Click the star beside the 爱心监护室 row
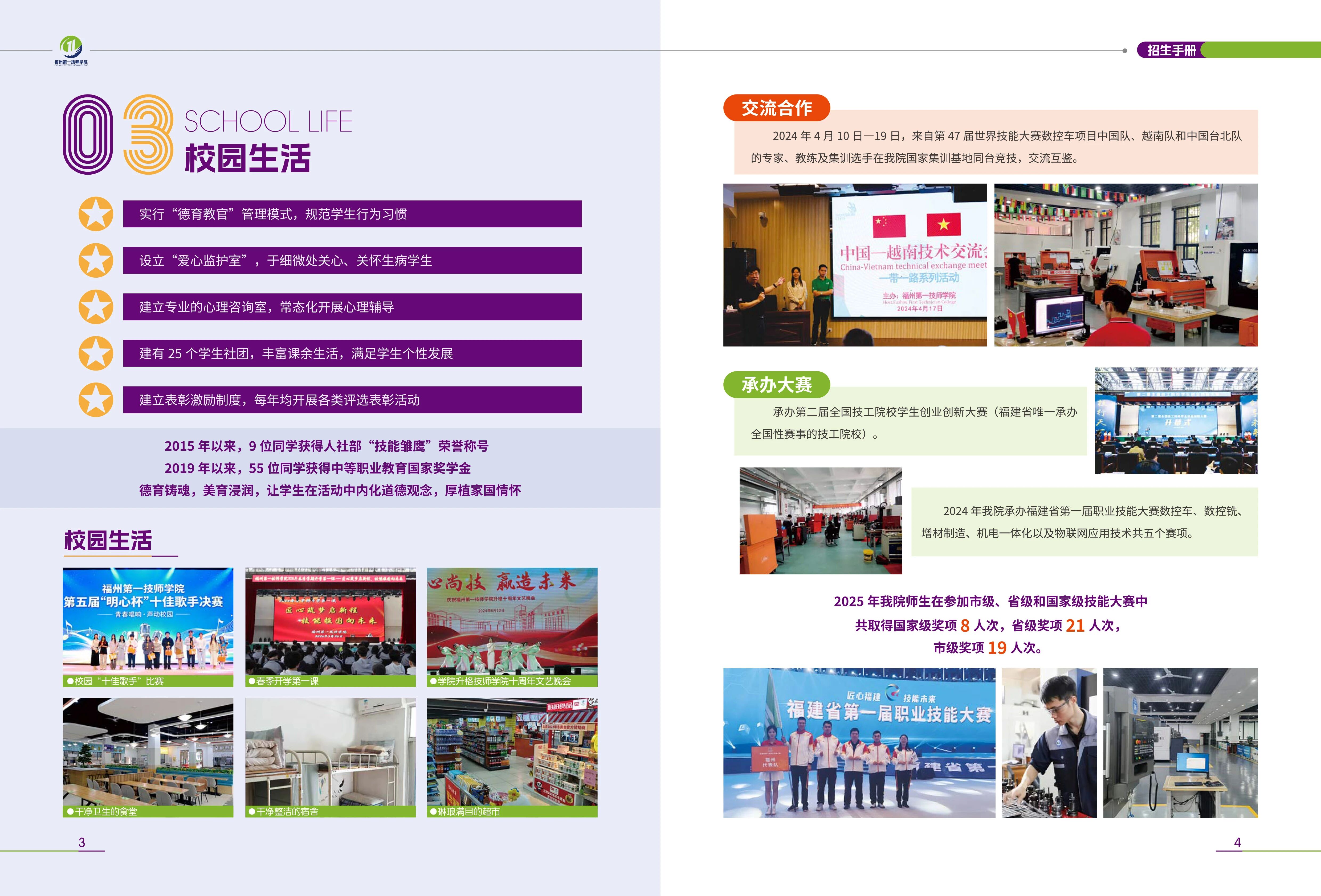Viewport: 1321px width, 896px height. click(x=96, y=260)
